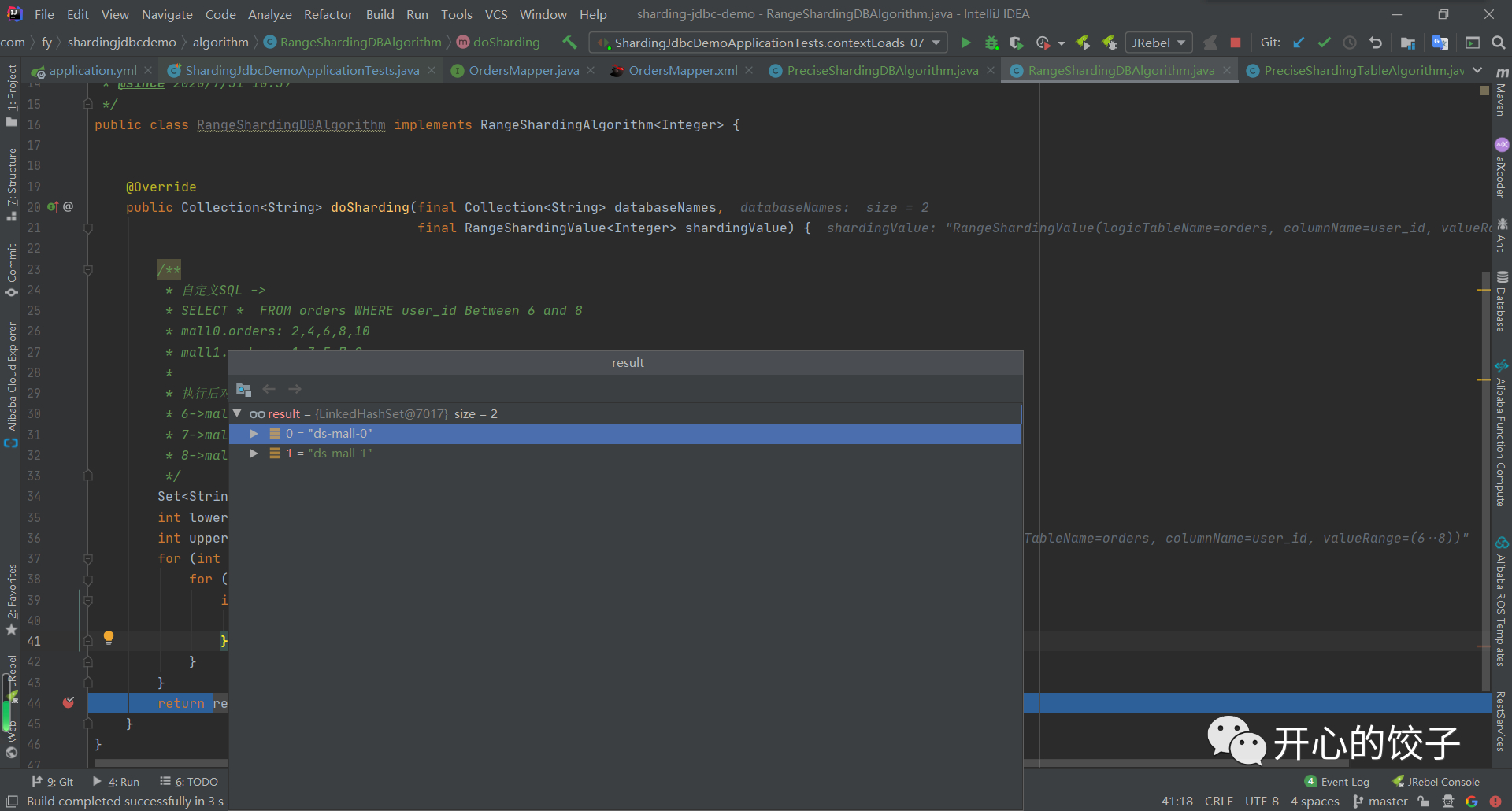Click the breakpoint icon at line 44
Screen dimensions: 1512x811
(69, 702)
